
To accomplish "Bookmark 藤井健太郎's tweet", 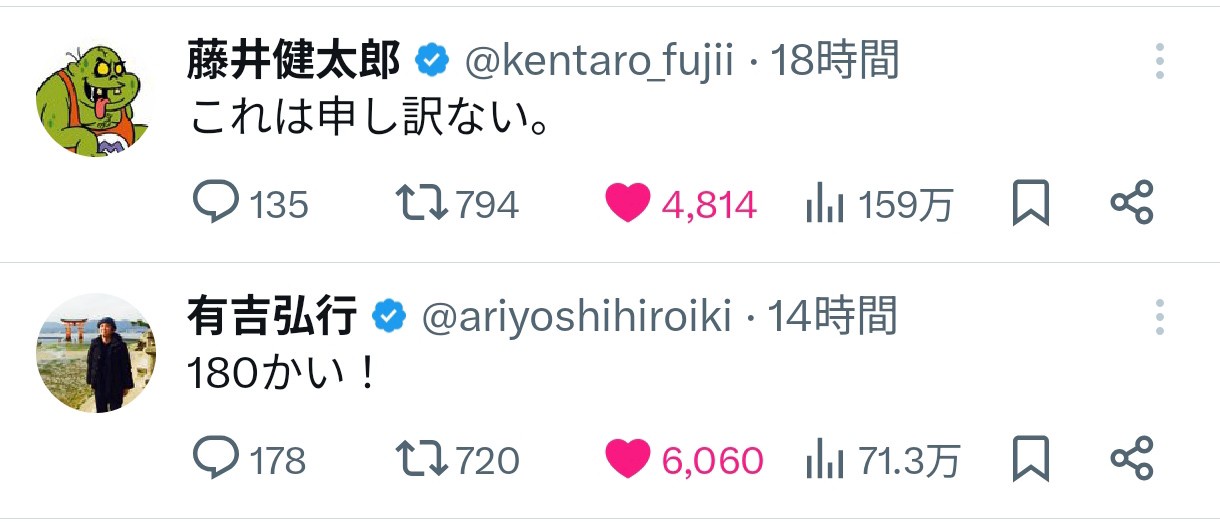I will pyautogui.click(x=1031, y=205).
